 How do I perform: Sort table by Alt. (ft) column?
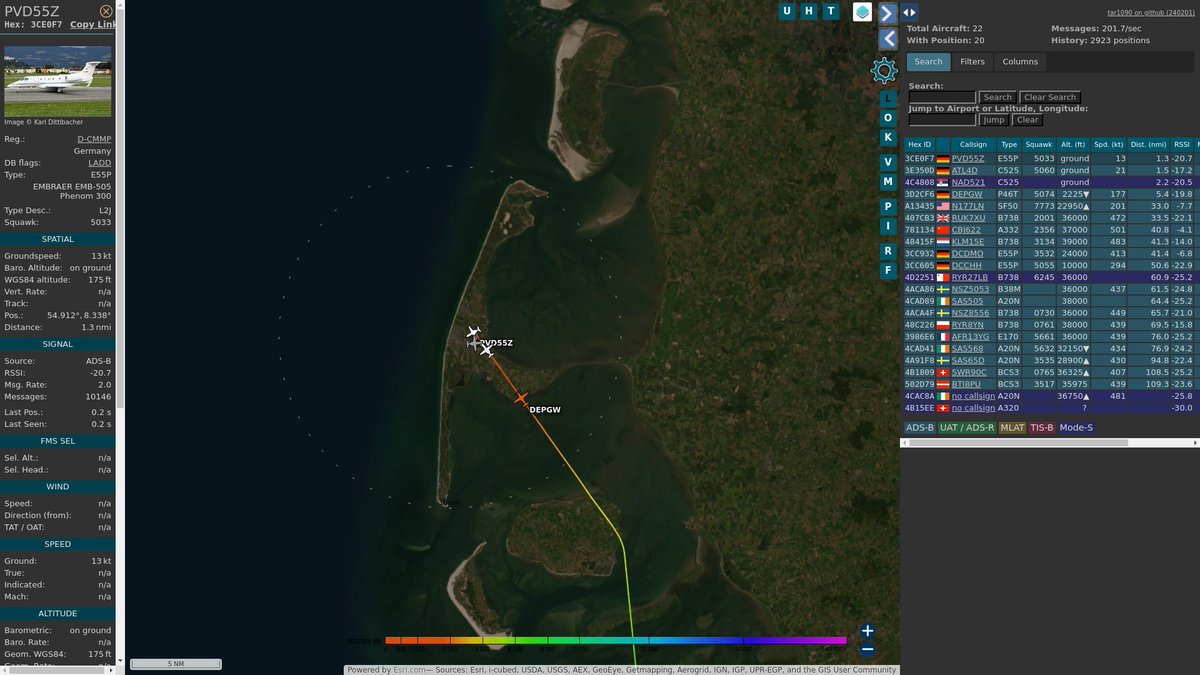coord(1072,145)
